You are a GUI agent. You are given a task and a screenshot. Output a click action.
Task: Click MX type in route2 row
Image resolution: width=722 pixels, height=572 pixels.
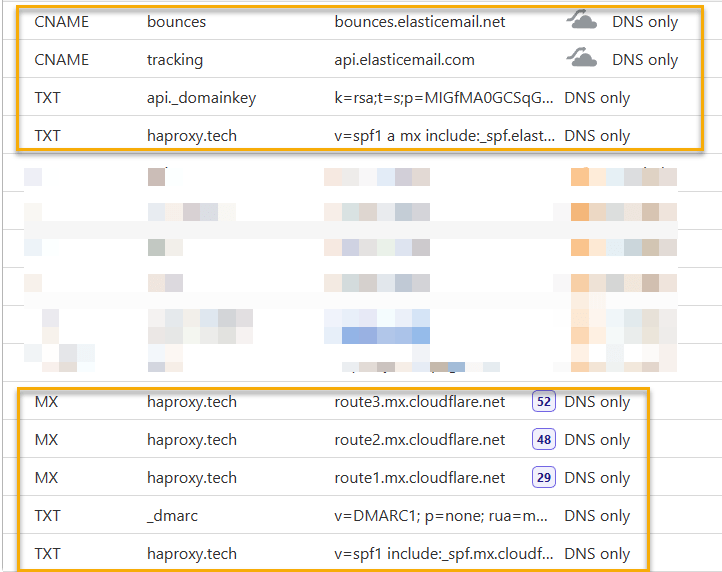point(47,440)
